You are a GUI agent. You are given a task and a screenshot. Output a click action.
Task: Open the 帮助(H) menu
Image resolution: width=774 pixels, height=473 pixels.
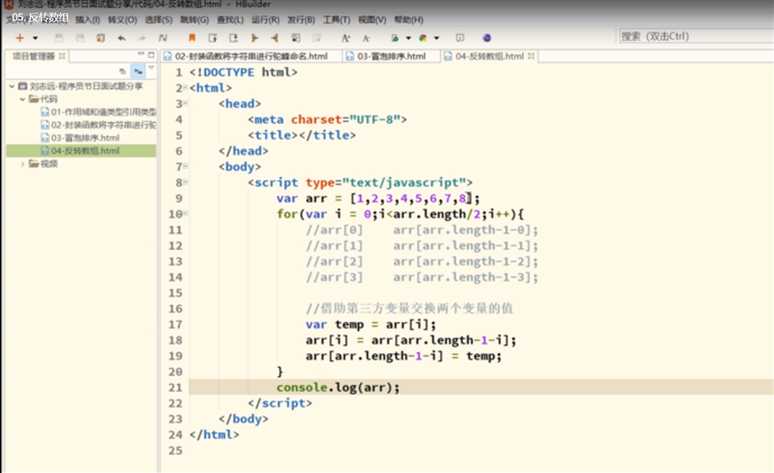pyautogui.click(x=409, y=20)
